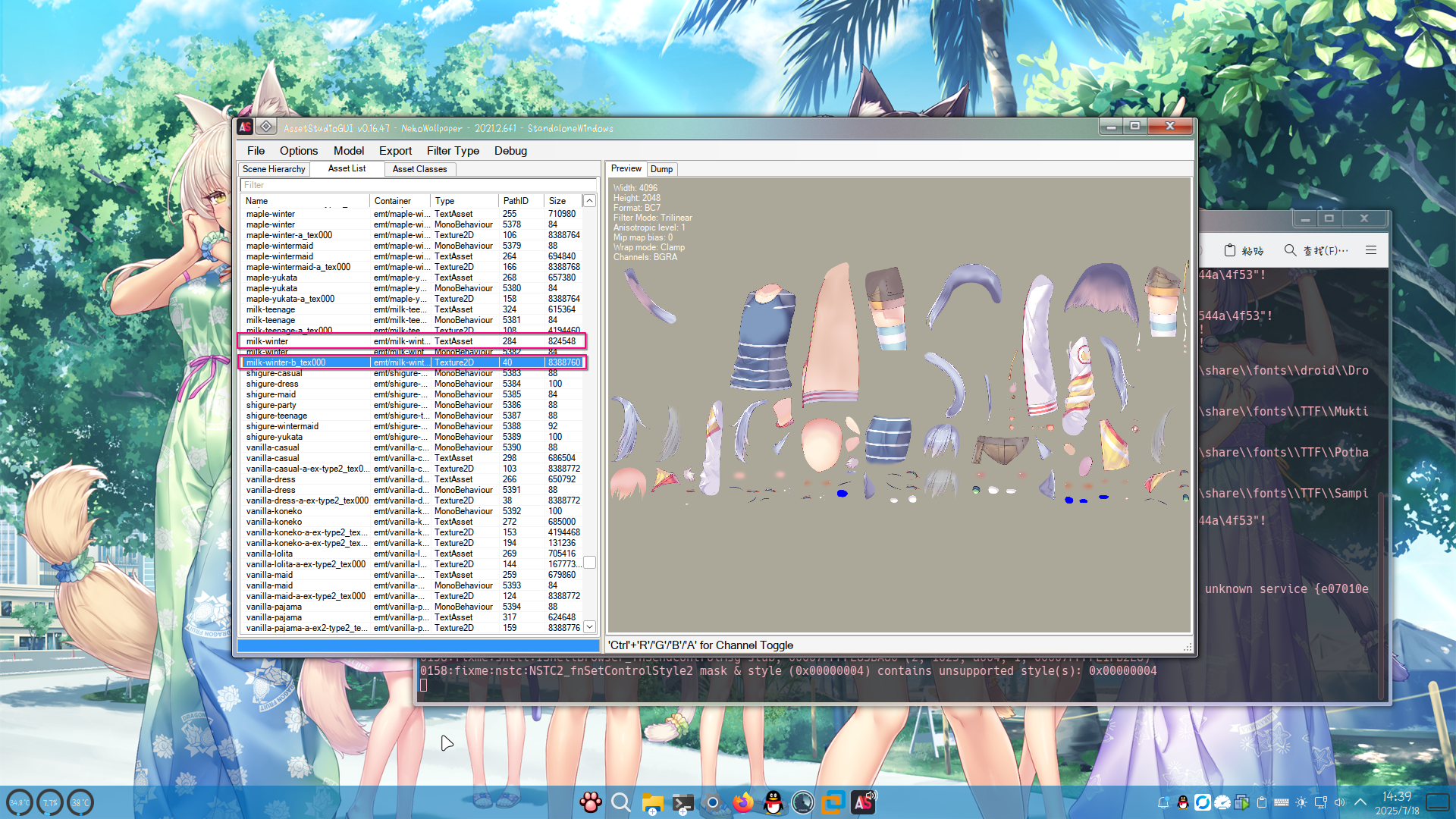The width and height of the screenshot is (1456, 819).
Task: Open the Options menu
Action: [299, 151]
